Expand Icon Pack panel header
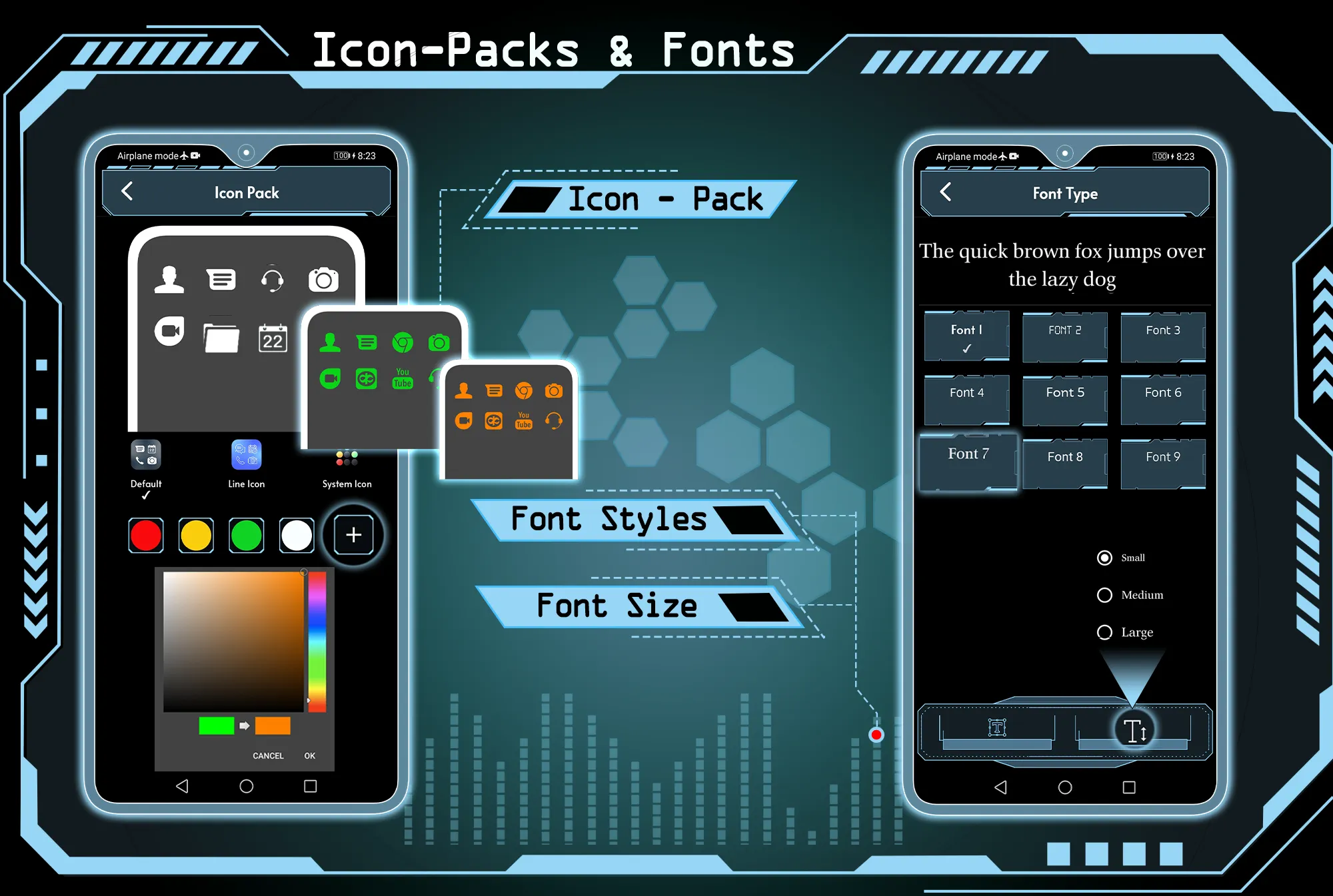Screen dimensions: 1333x896 [247, 195]
